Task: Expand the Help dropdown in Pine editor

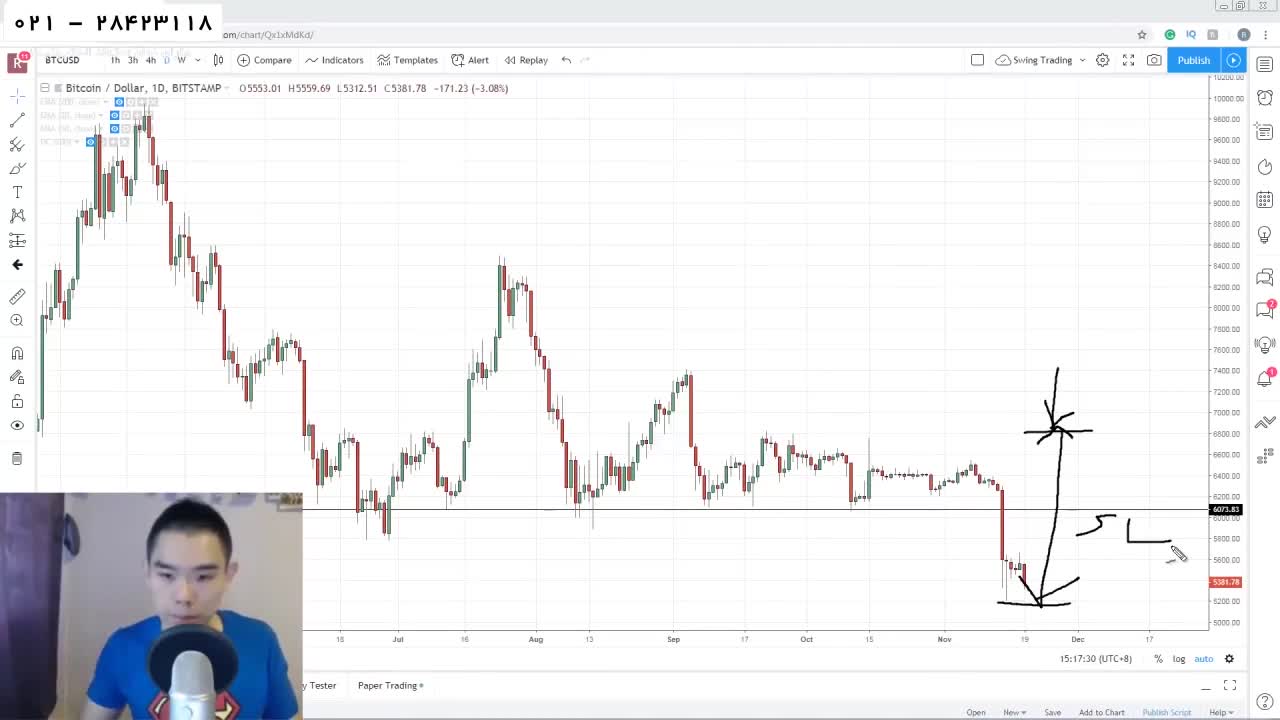Action: click(1220, 712)
